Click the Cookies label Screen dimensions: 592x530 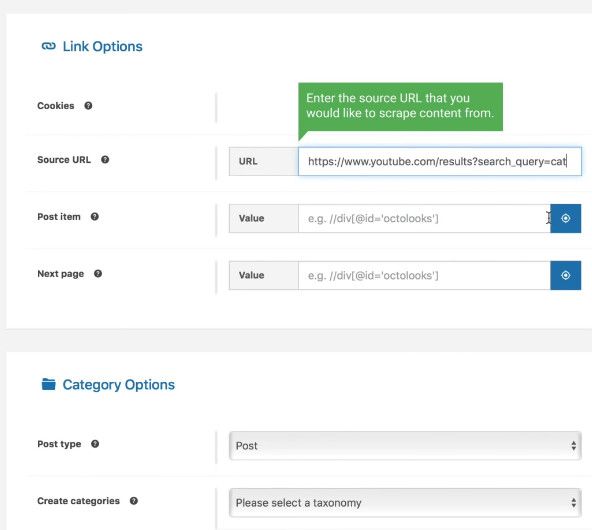click(56, 106)
